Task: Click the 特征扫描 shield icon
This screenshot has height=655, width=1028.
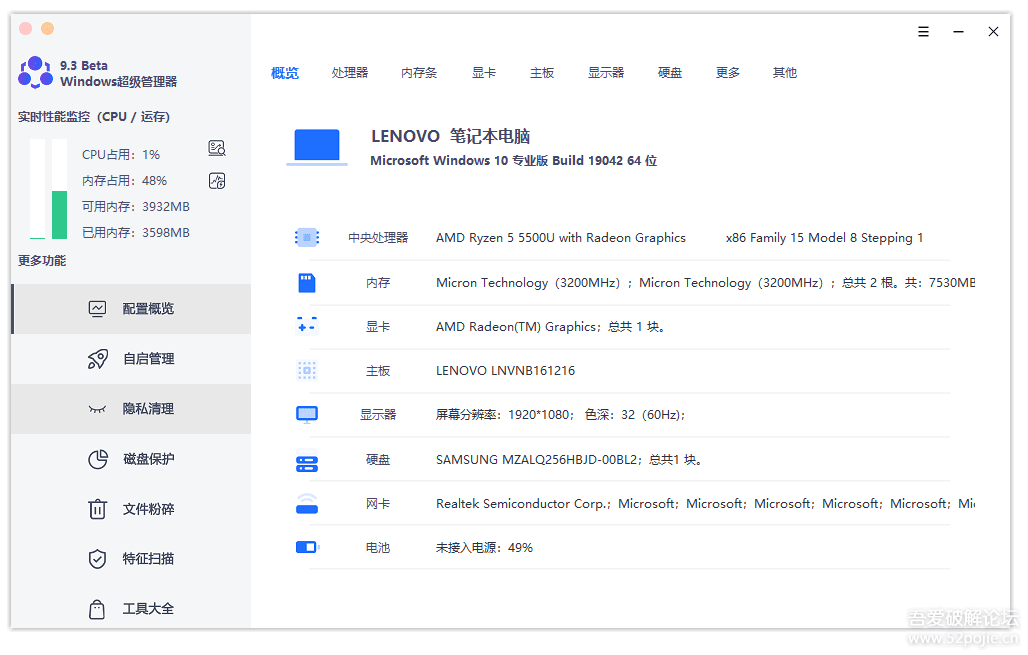Action: pyautogui.click(x=97, y=559)
